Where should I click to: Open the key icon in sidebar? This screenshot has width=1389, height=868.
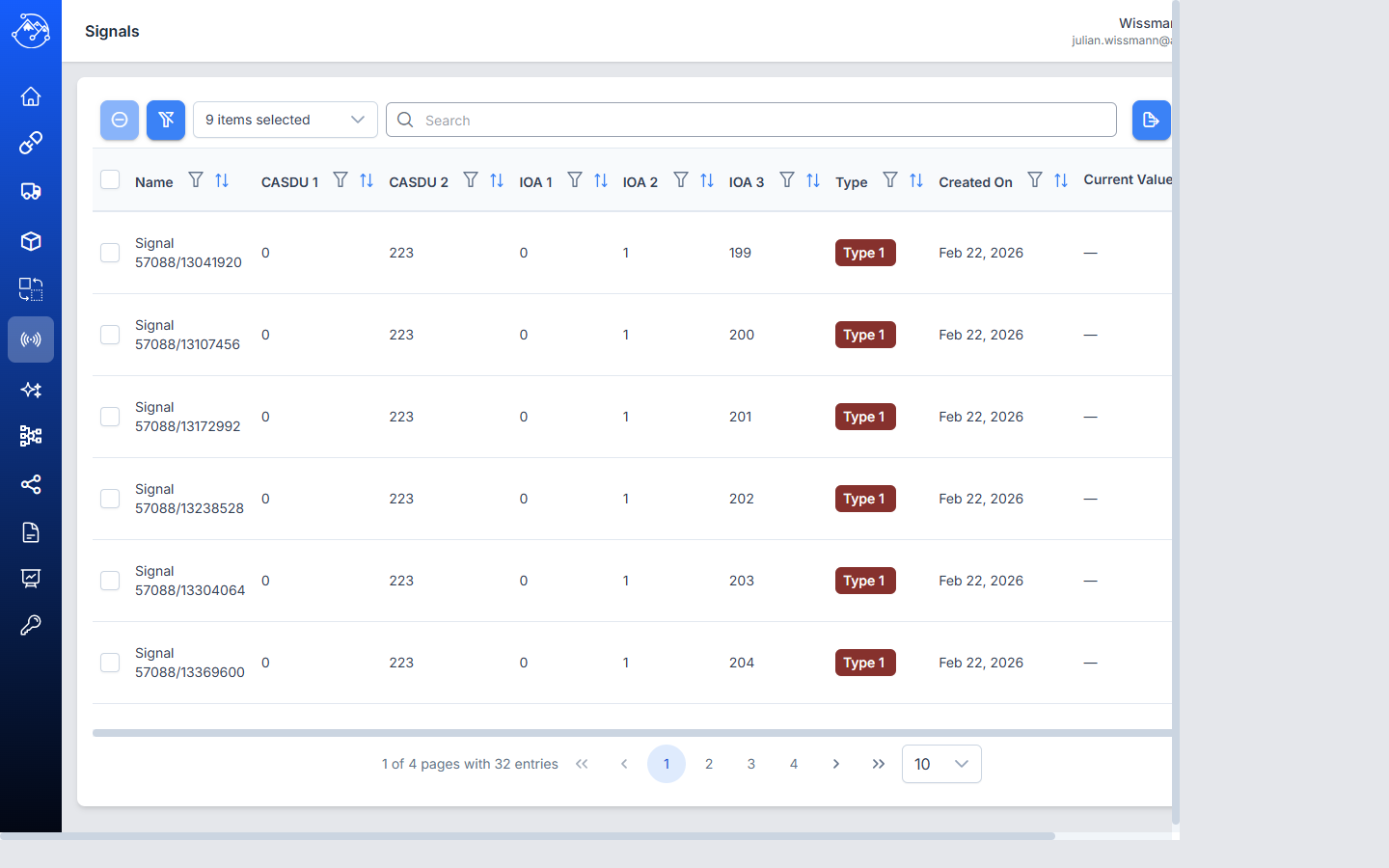[x=31, y=625]
